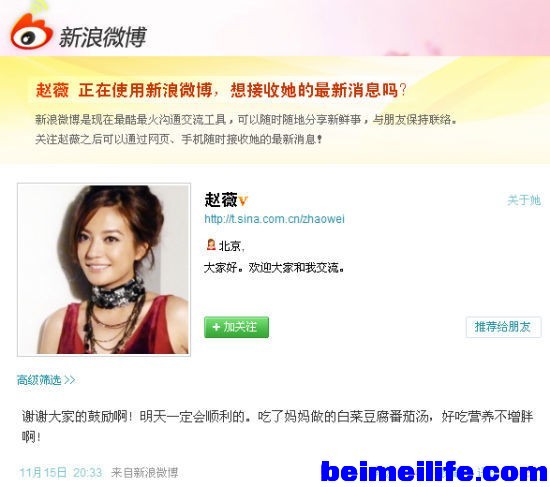The height and width of the screenshot is (487, 550).
Task: Select the 北京 location text
Action: click(x=229, y=246)
